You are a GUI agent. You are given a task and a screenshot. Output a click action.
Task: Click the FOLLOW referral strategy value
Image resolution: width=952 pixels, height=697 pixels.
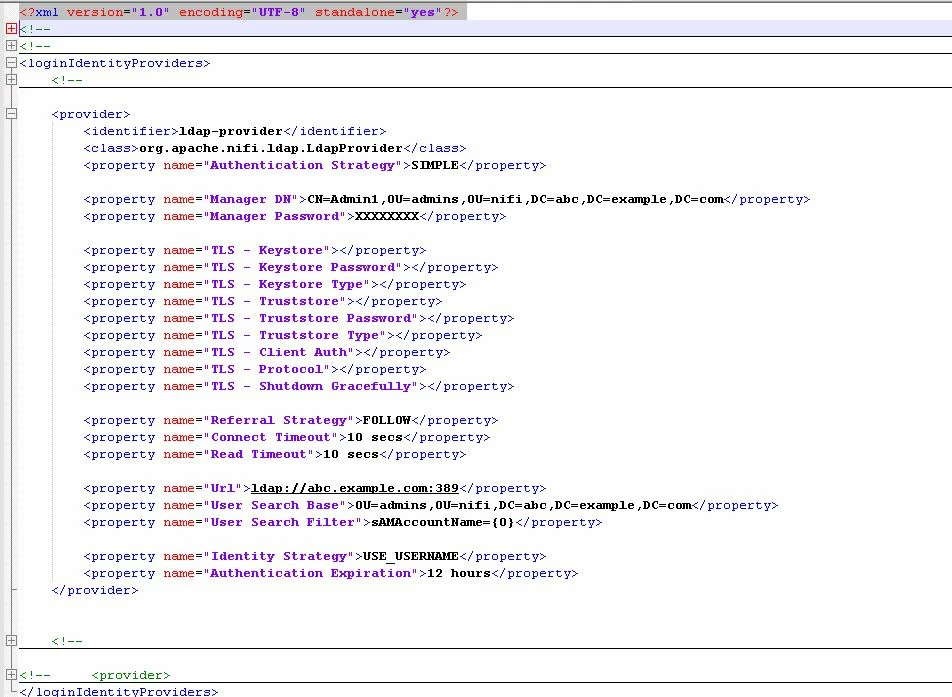tap(387, 420)
